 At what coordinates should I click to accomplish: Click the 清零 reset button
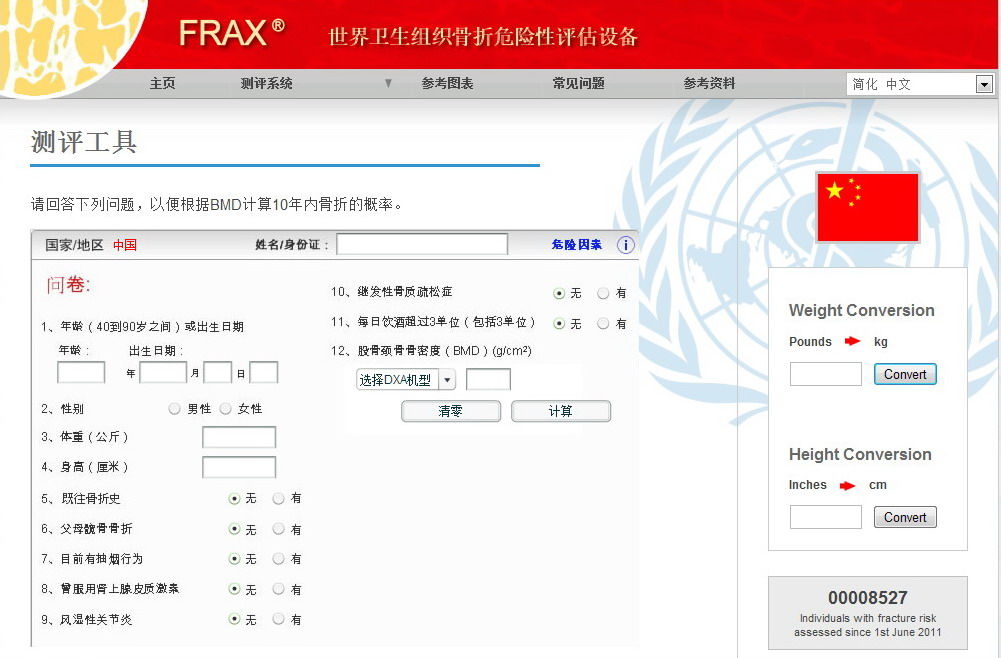point(451,411)
